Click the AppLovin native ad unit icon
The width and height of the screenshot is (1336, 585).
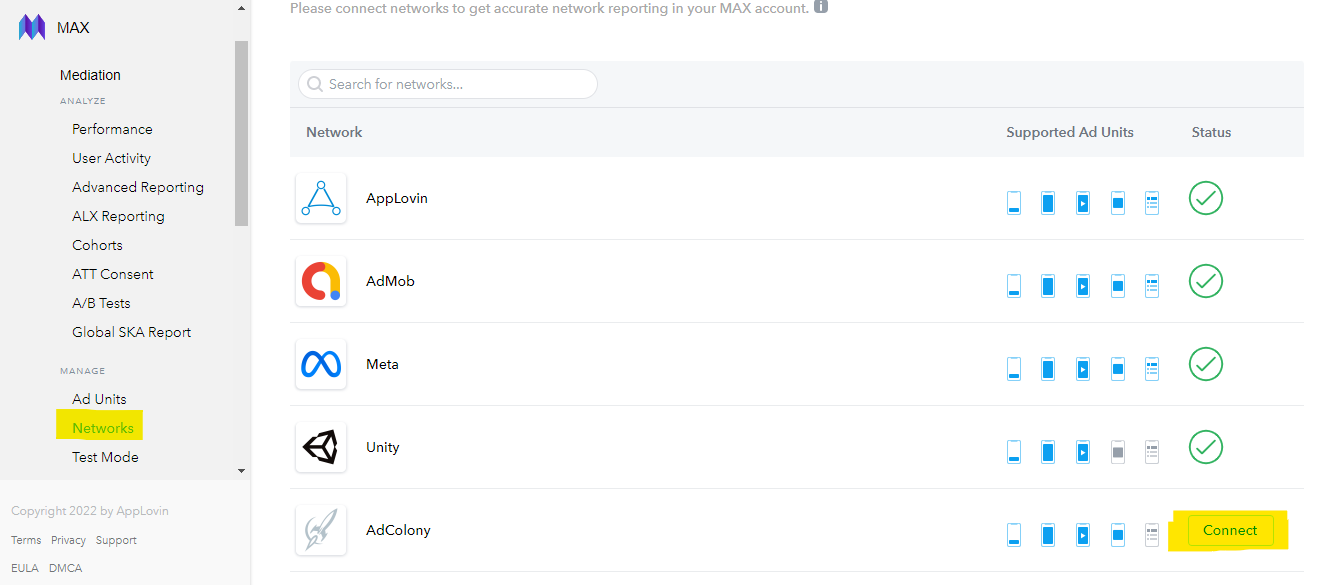(1152, 203)
